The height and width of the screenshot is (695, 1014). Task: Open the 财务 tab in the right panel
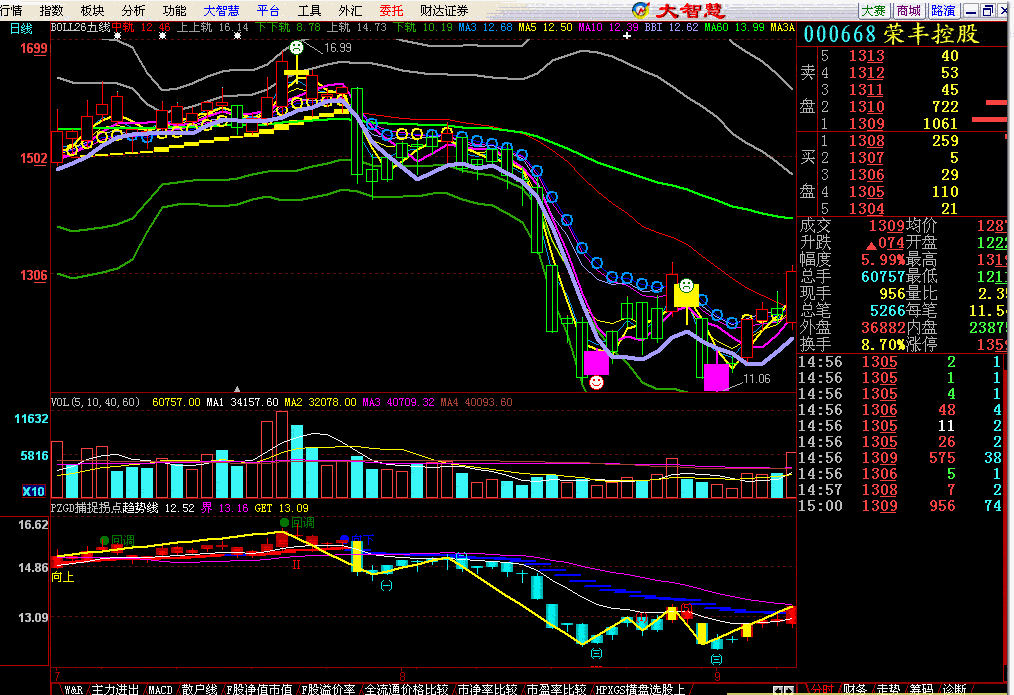pyautogui.click(x=855, y=689)
